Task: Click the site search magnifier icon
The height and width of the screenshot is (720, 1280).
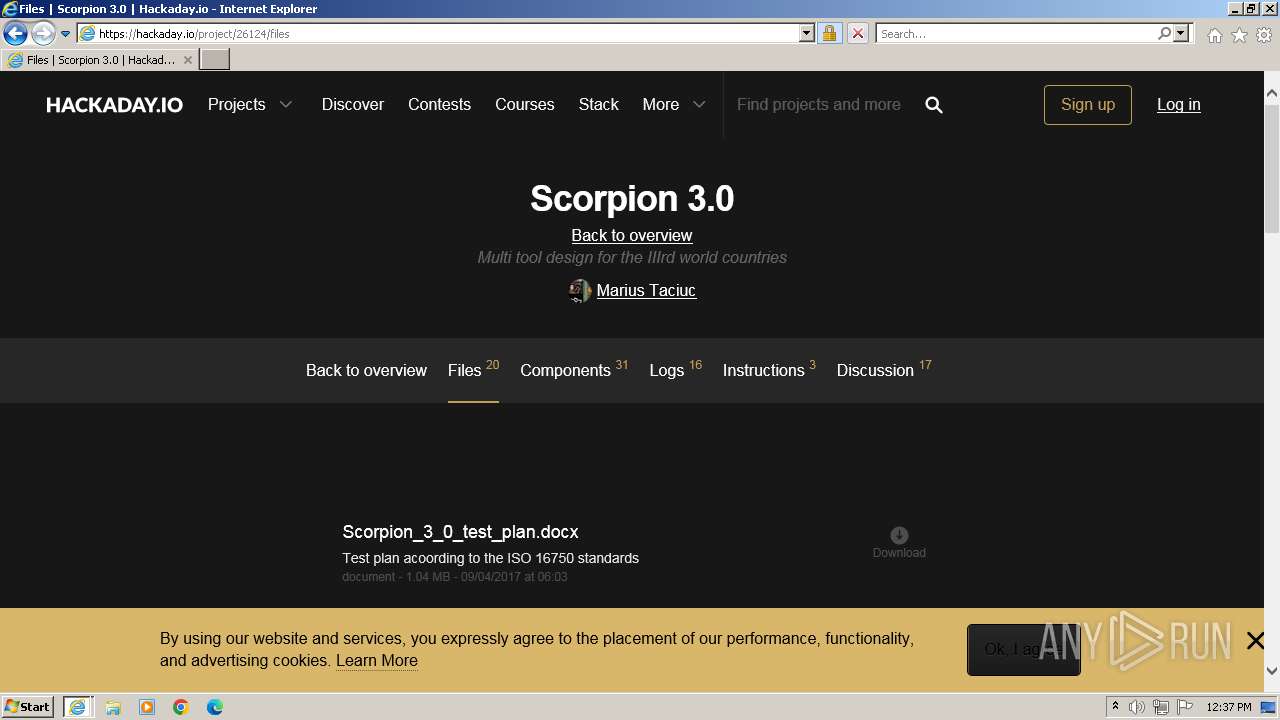Action: pyautogui.click(x=934, y=105)
